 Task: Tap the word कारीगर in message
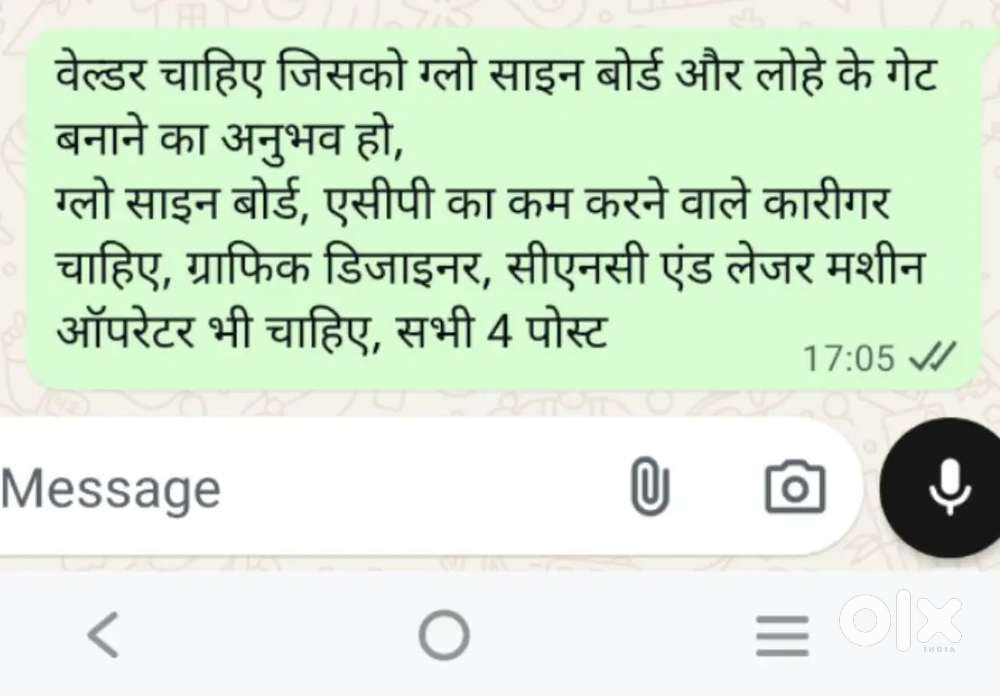click(x=827, y=203)
